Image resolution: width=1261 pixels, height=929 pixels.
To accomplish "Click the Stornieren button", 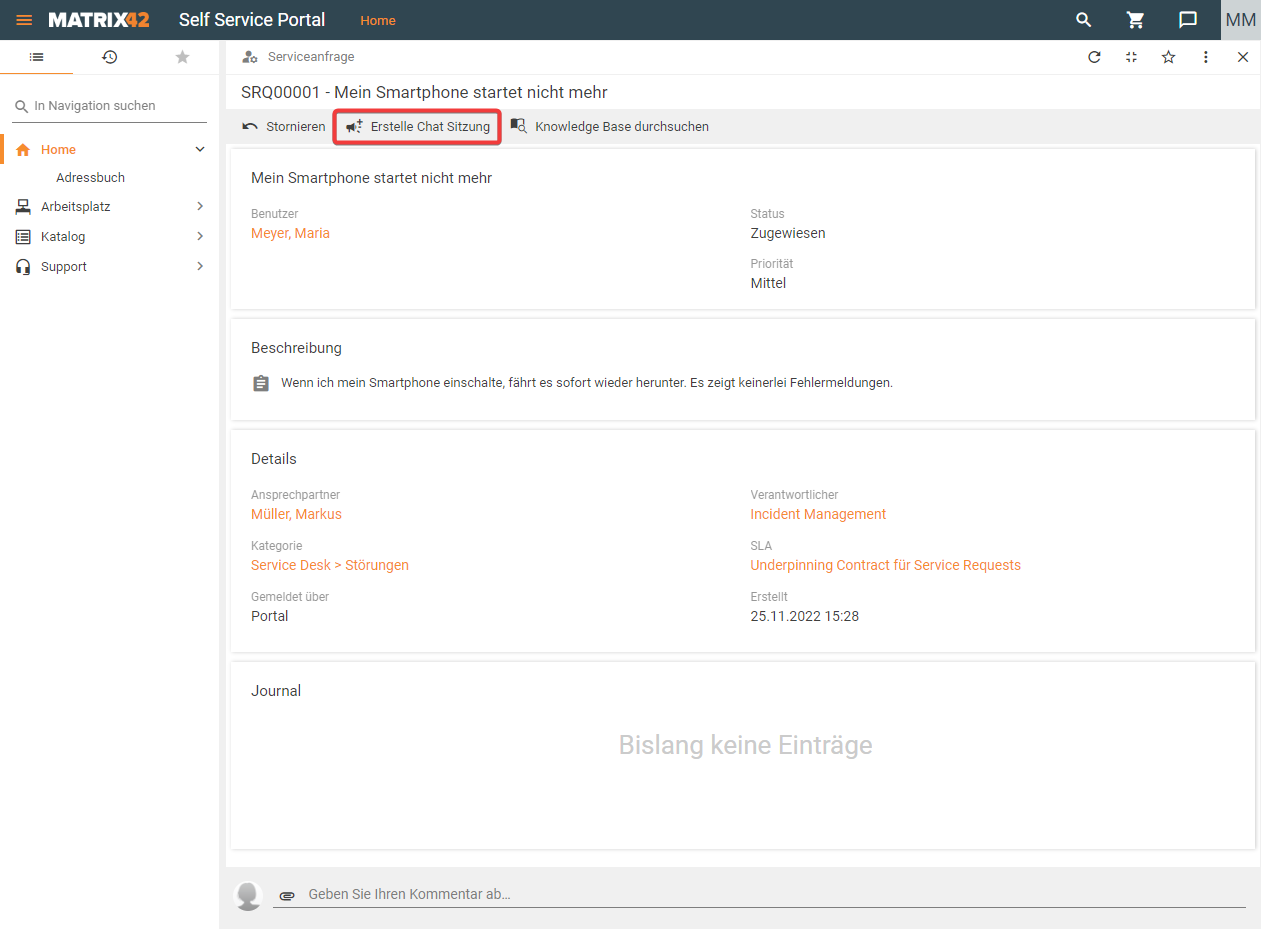I will pyautogui.click(x=284, y=127).
